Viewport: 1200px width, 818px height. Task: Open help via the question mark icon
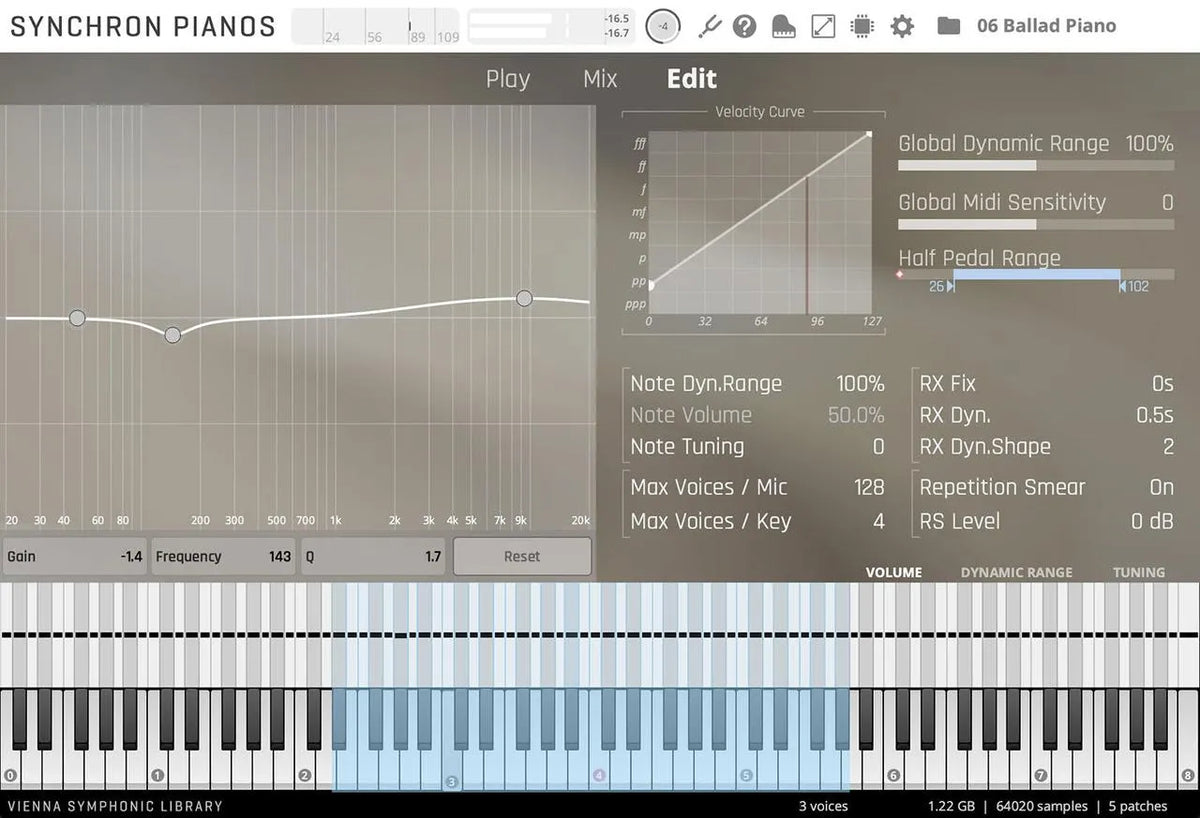pos(744,26)
